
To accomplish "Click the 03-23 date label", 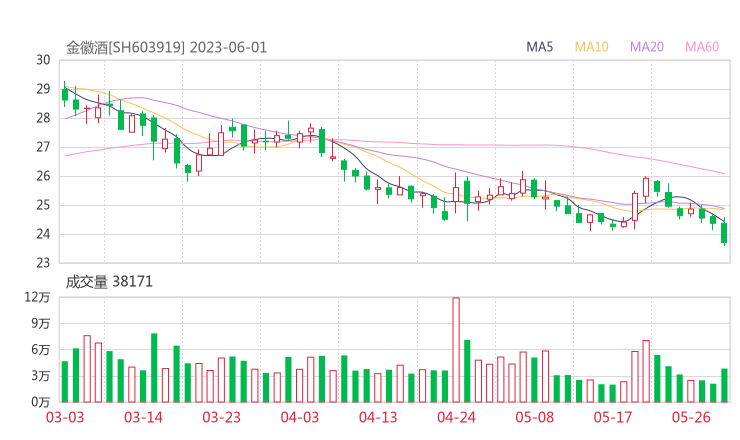I will coord(221,417).
